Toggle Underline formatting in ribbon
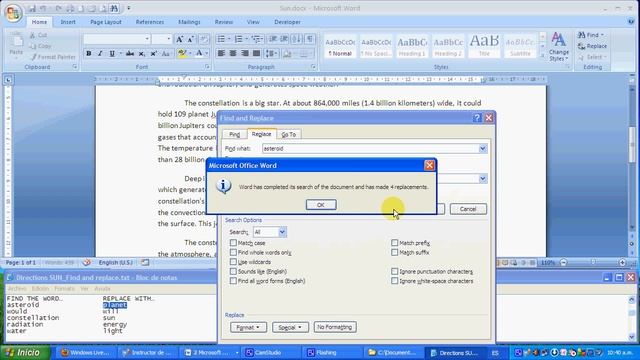This screenshot has width=640, height=360. 112,53
